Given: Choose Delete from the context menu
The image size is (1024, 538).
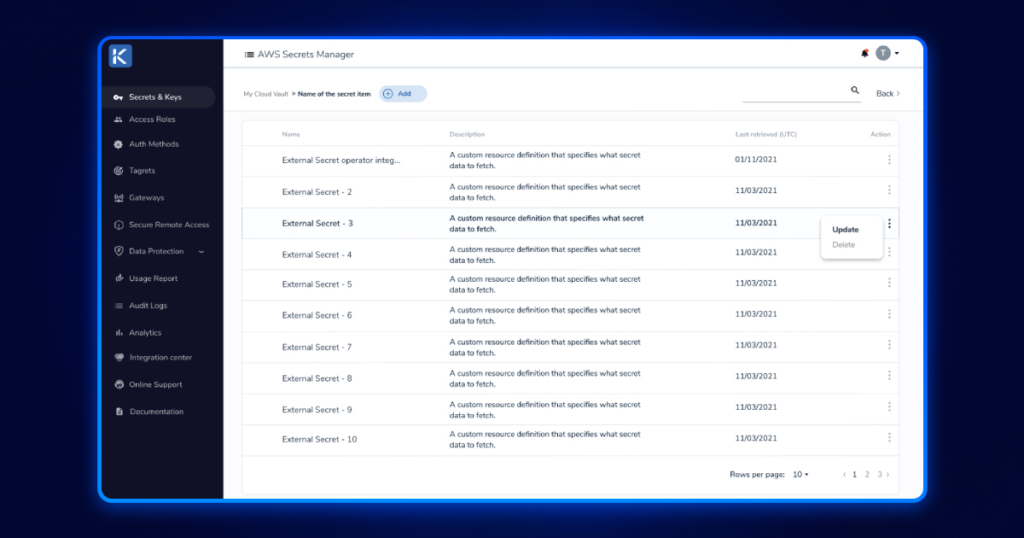Looking at the screenshot, I should pos(843,245).
